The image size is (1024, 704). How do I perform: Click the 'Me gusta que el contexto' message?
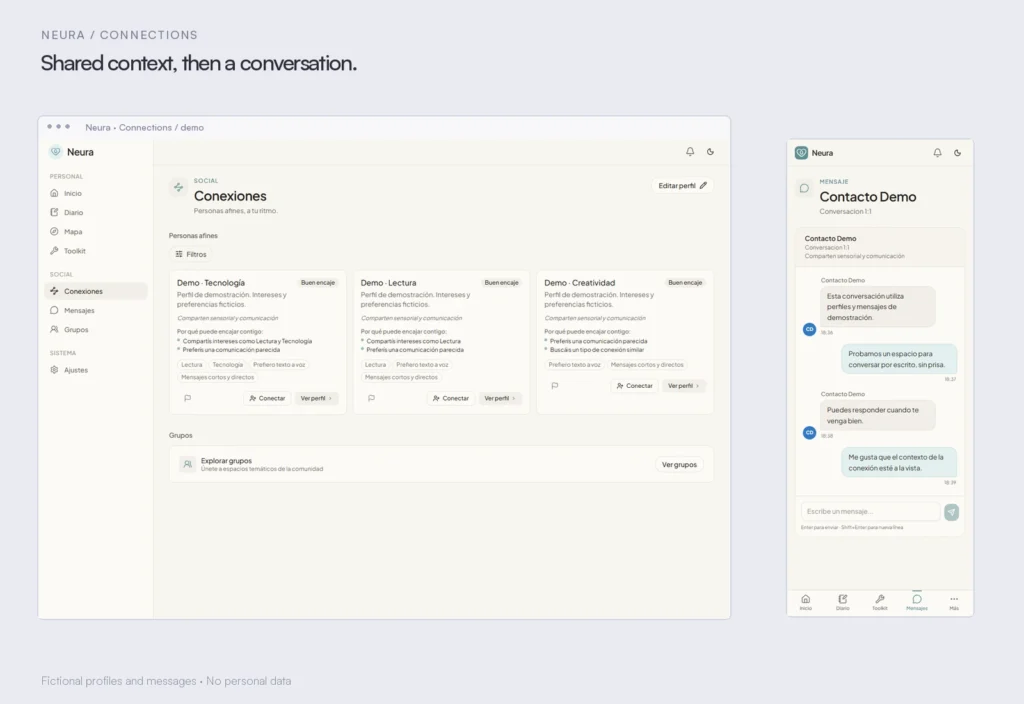[899, 462]
